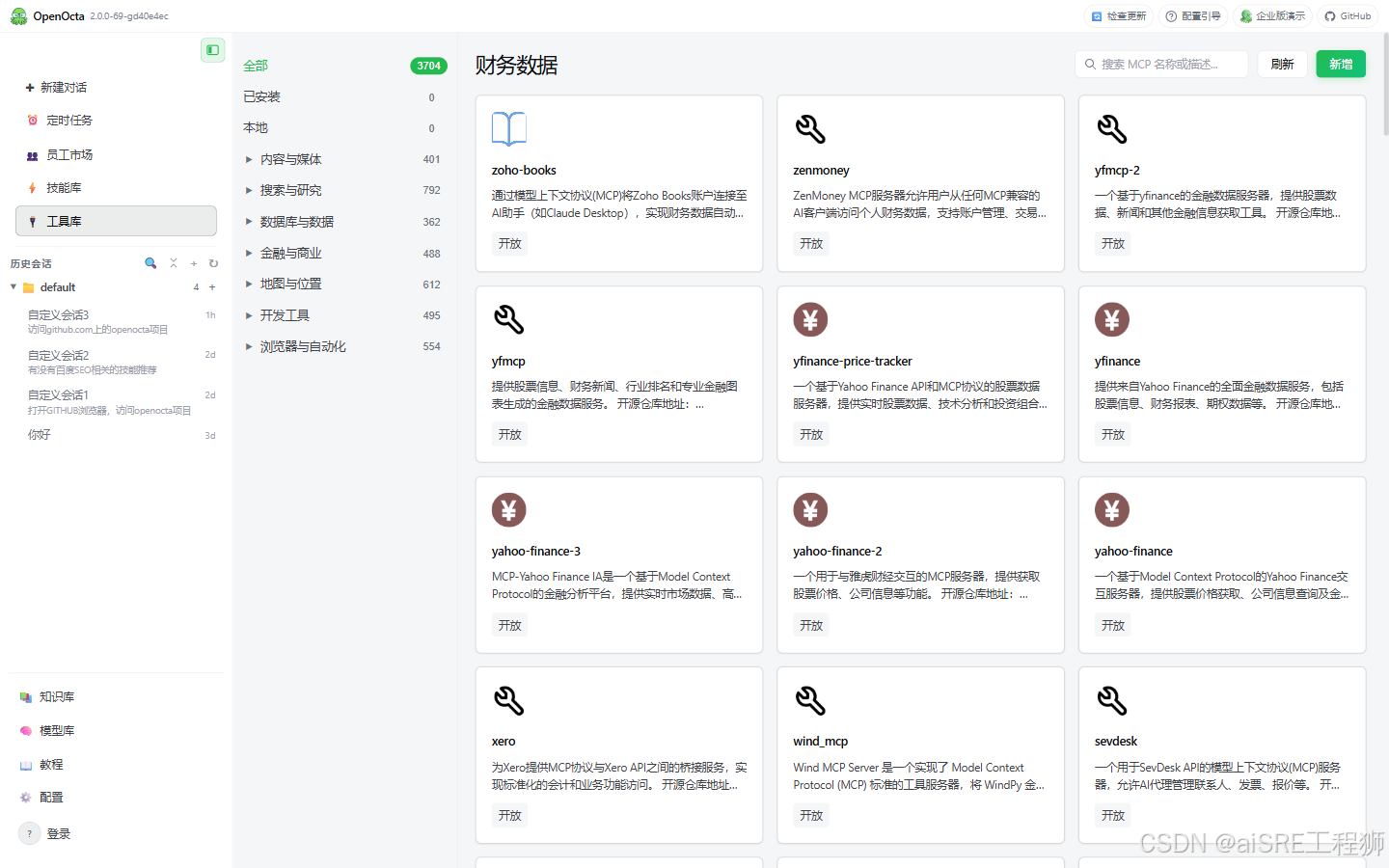
Task: Open conversation 自定义会话2
Action: tap(116, 363)
